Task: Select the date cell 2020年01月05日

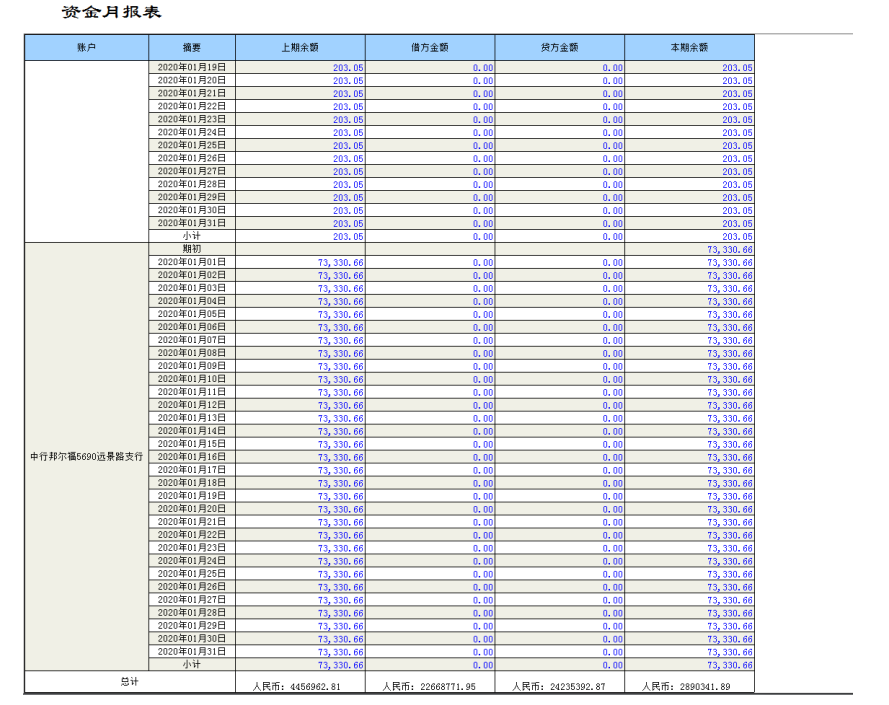Action: tap(192, 314)
